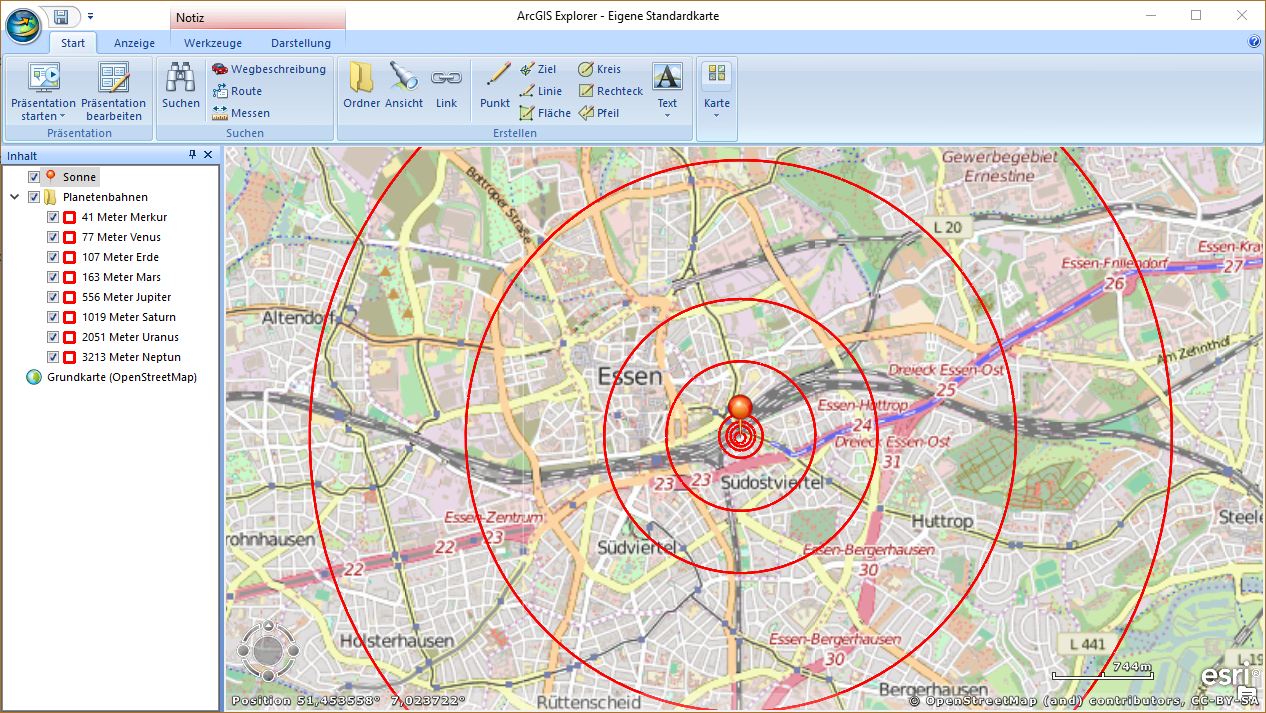This screenshot has width=1266, height=713.
Task: Click the Link chain icon
Action: coord(446,79)
